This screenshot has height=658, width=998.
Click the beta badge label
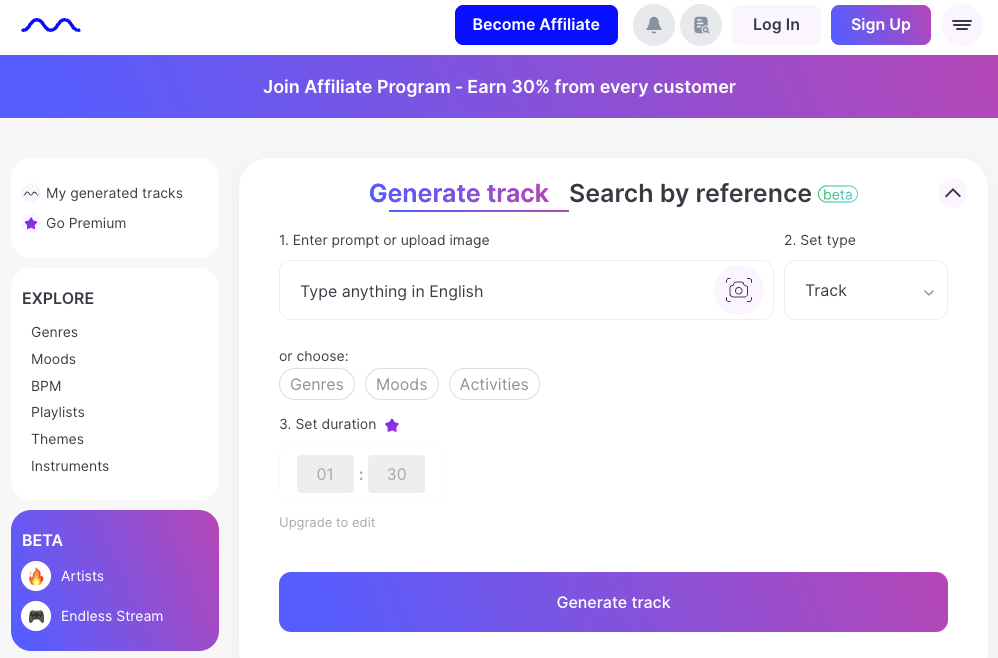click(x=838, y=194)
